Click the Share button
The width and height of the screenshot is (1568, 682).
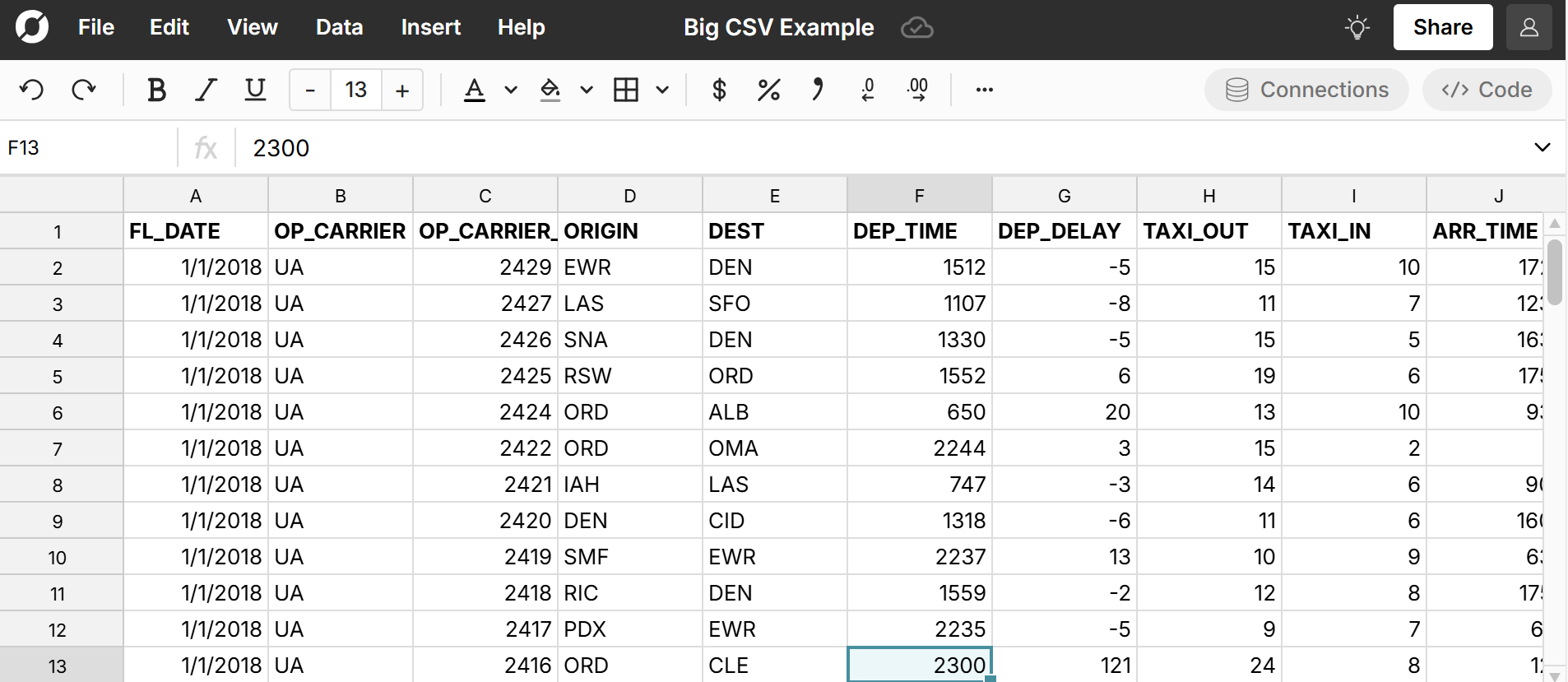[1442, 27]
